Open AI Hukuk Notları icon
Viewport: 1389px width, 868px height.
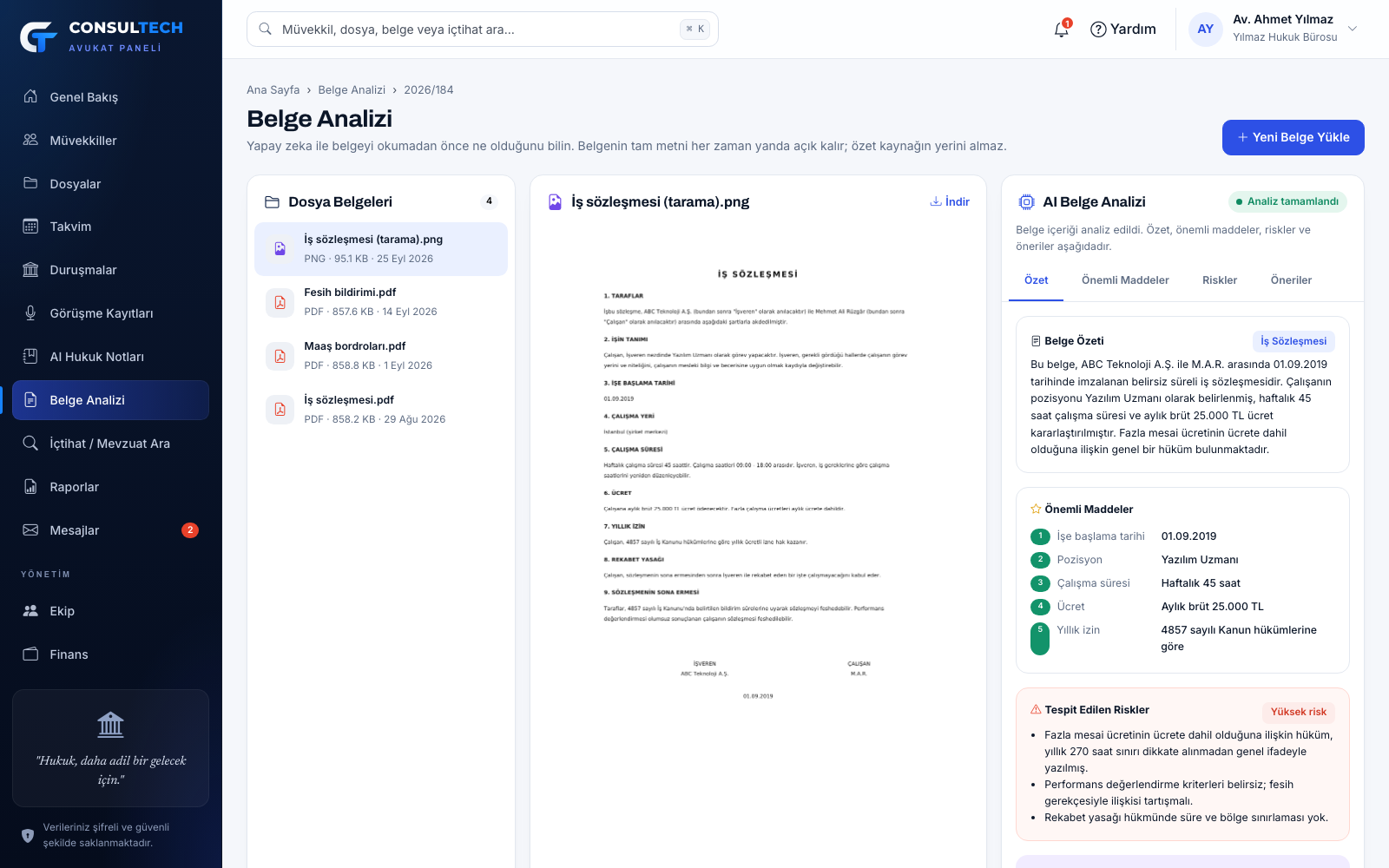click(x=30, y=357)
